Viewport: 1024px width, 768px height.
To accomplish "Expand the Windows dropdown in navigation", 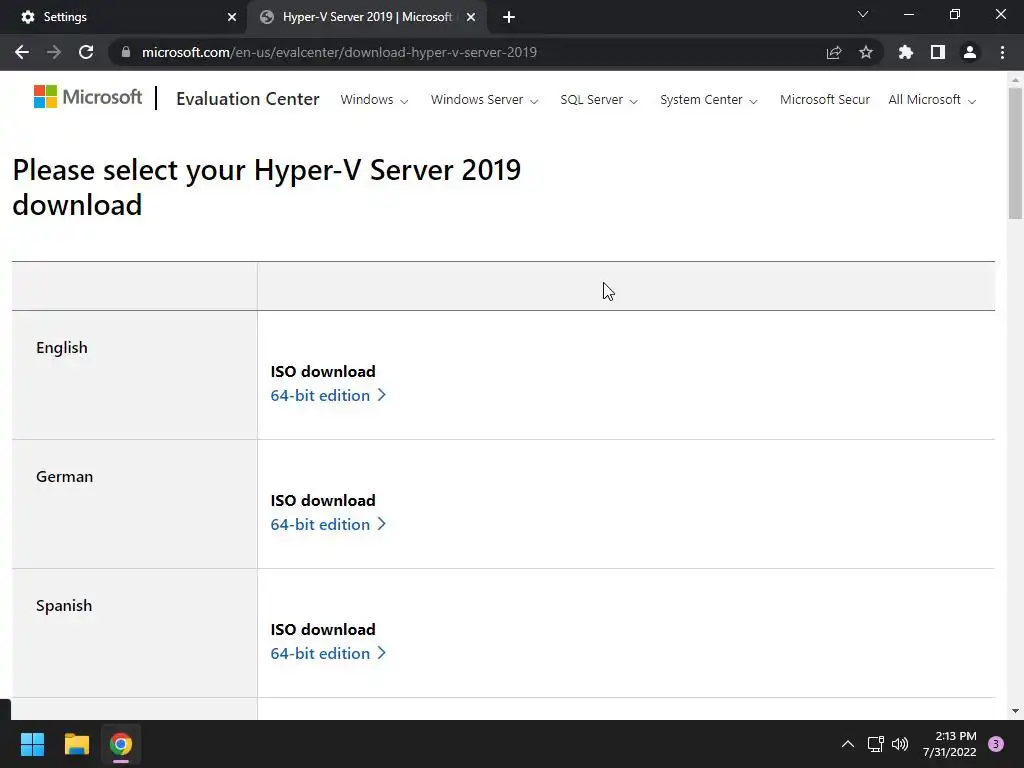I will point(374,100).
